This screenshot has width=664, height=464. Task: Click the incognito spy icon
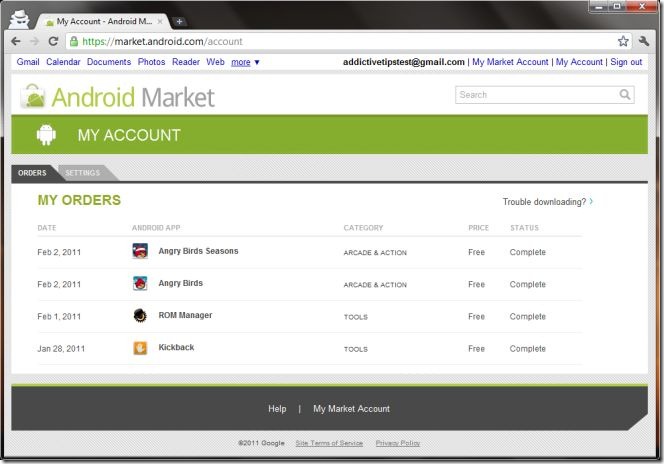[x=19, y=19]
